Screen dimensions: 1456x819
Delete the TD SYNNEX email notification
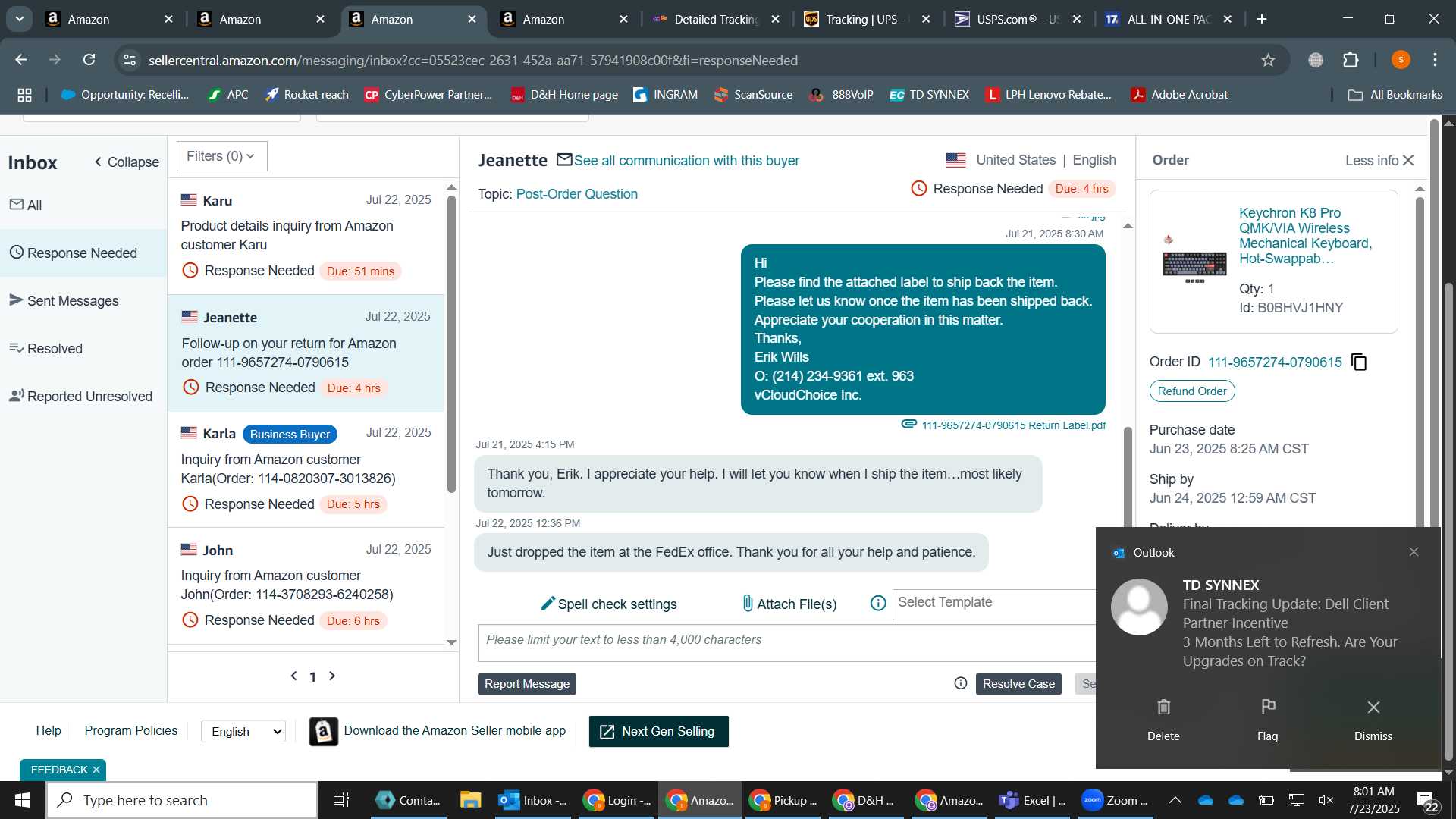pos(1163,719)
